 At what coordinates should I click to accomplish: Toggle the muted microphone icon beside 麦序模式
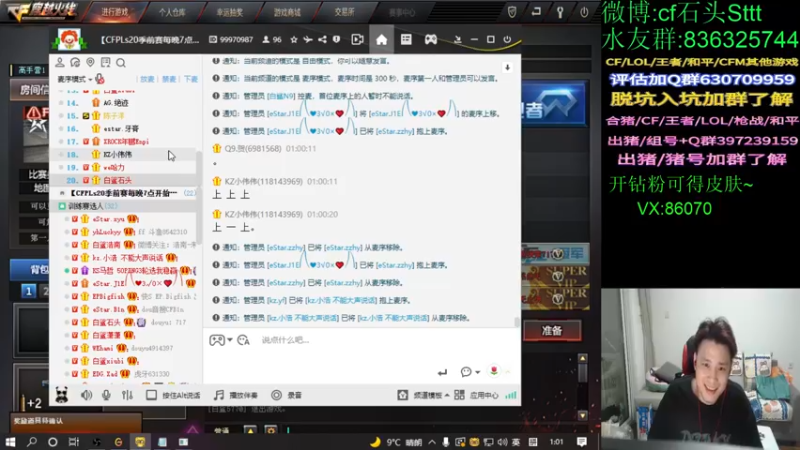(100, 79)
